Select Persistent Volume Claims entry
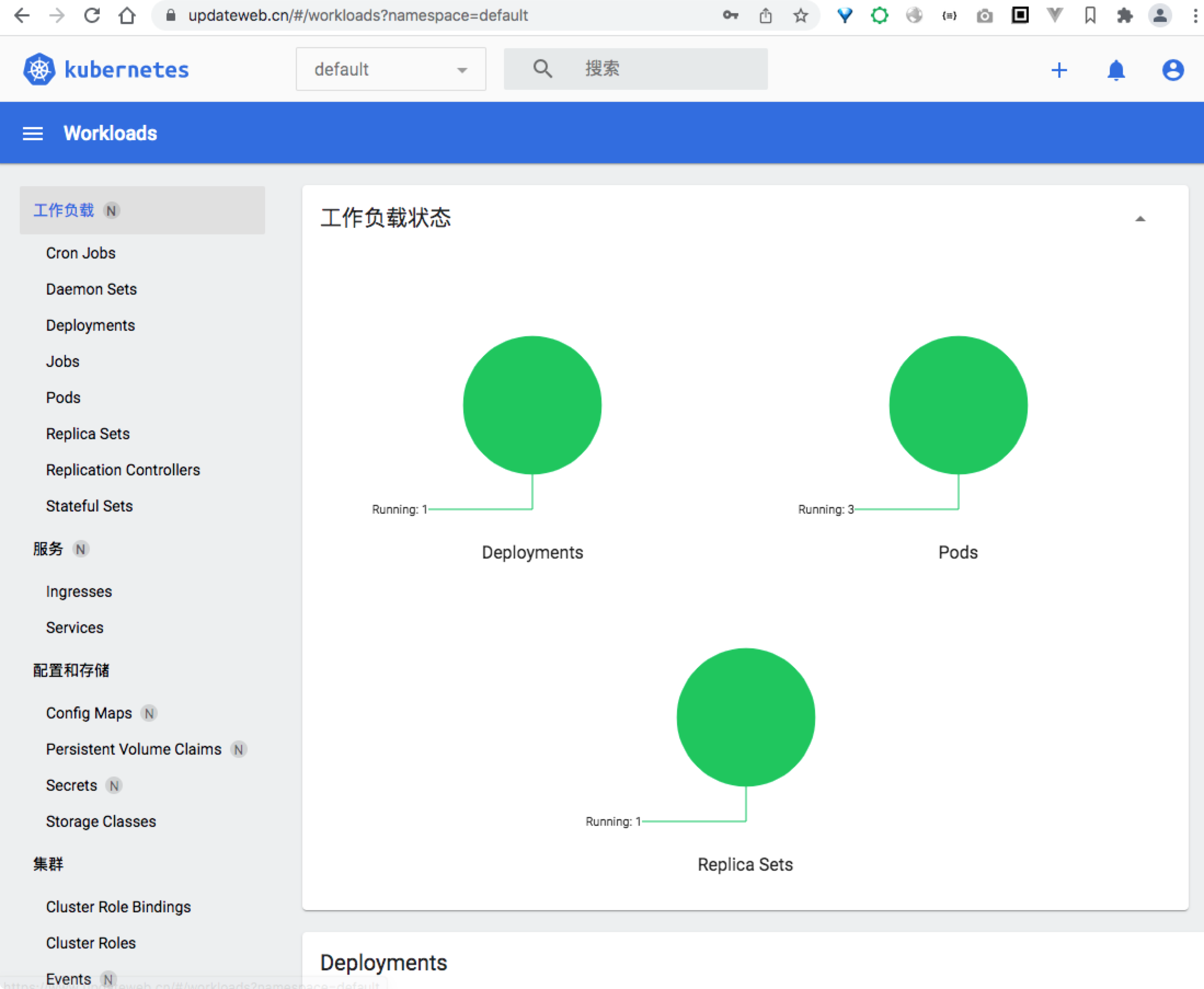 [134, 749]
